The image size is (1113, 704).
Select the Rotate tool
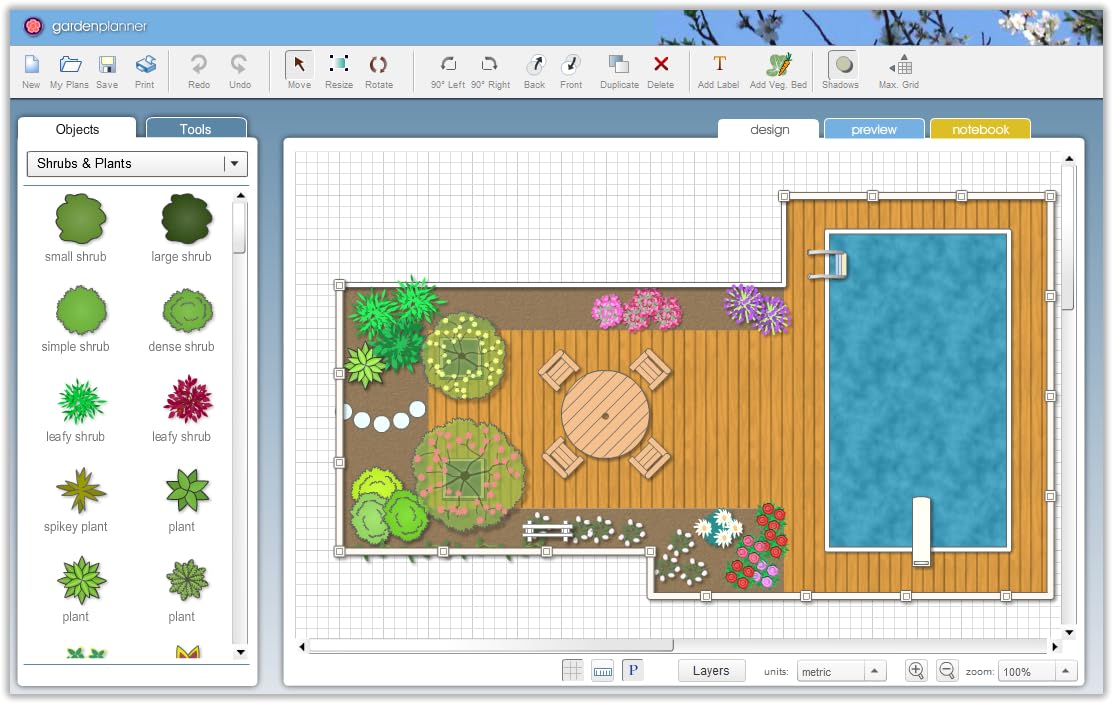coord(378,66)
